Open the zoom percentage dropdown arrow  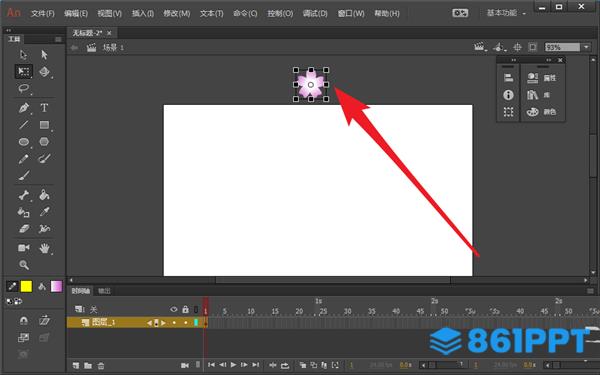[586, 47]
